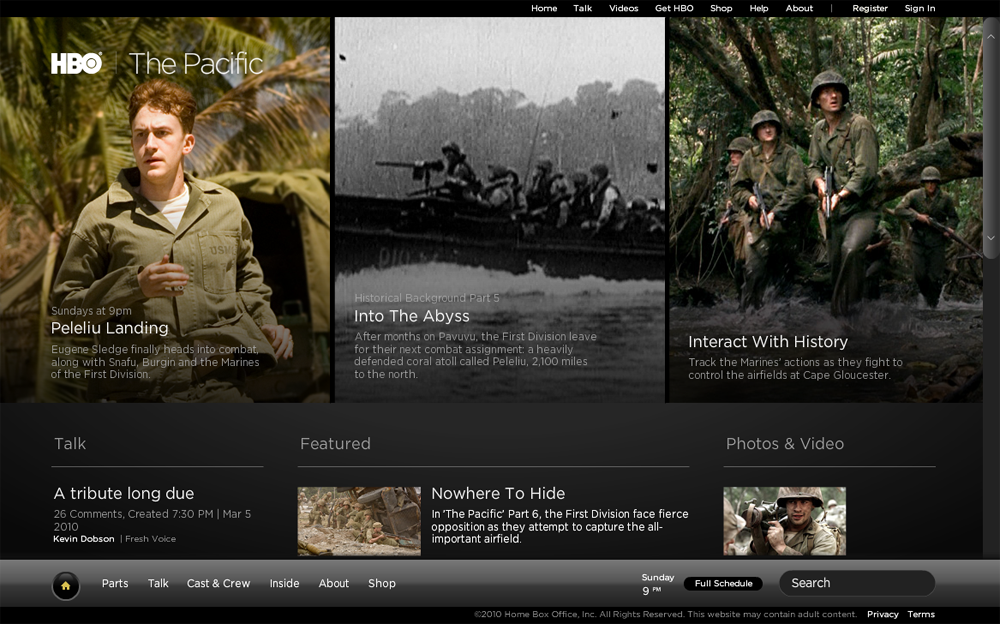Select Get HBO in the top menu
The image size is (1000, 624).
coord(674,8)
